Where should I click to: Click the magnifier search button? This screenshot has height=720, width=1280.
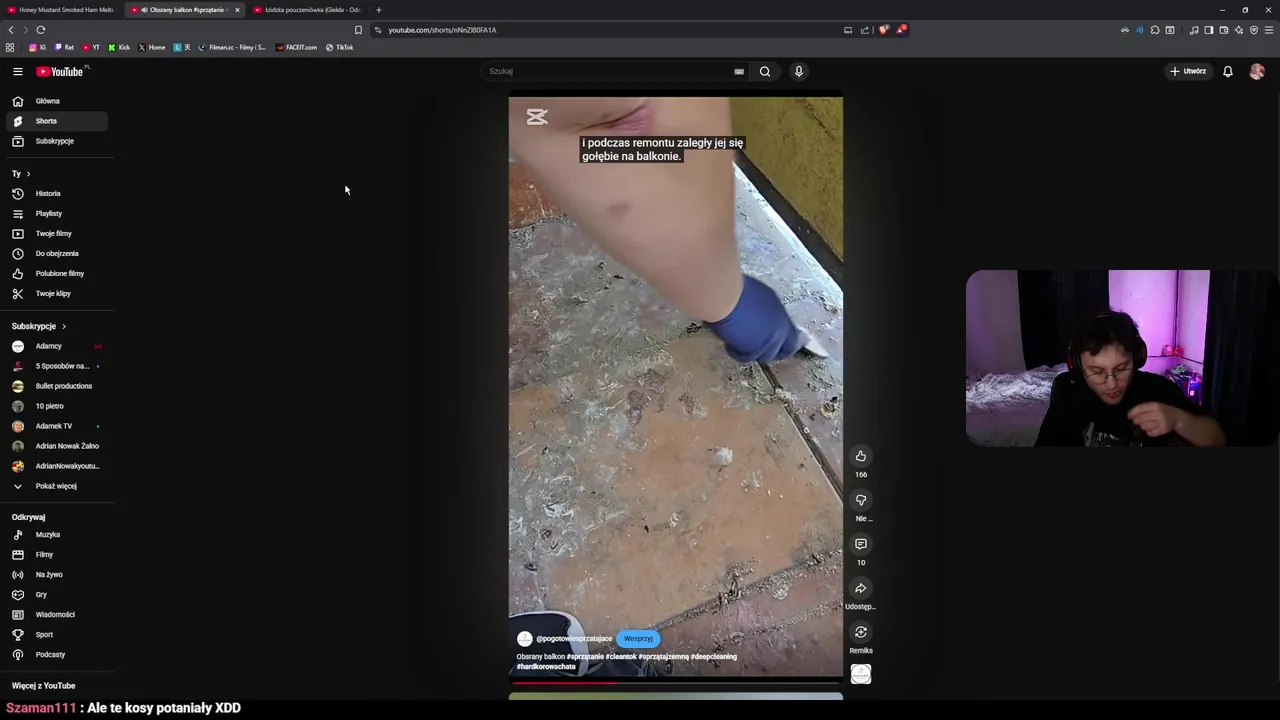pyautogui.click(x=765, y=72)
